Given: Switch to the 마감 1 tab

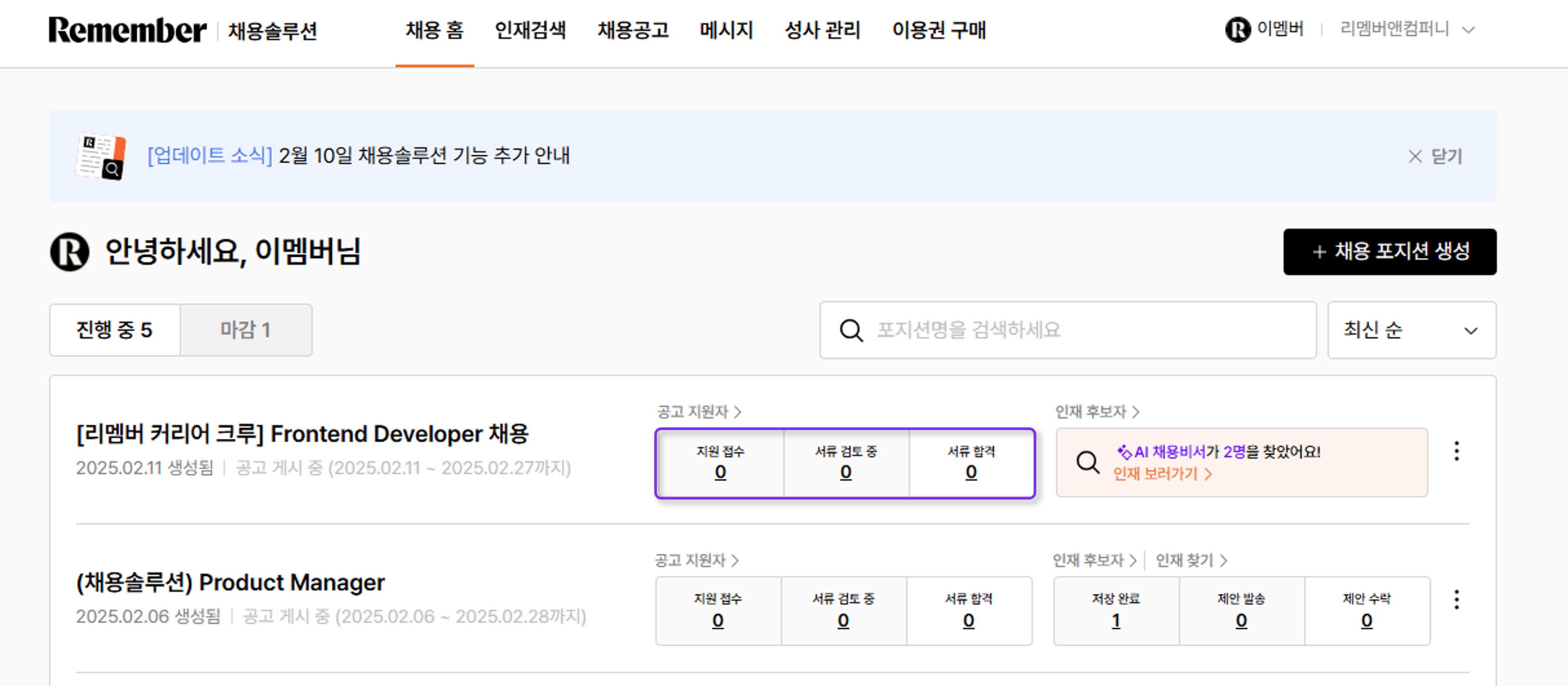Looking at the screenshot, I should click(x=246, y=330).
